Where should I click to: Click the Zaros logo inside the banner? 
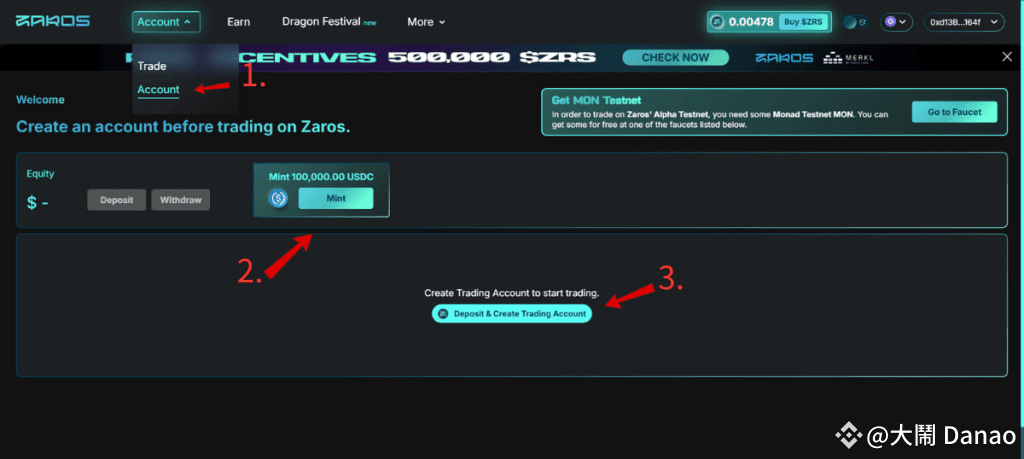coord(784,57)
